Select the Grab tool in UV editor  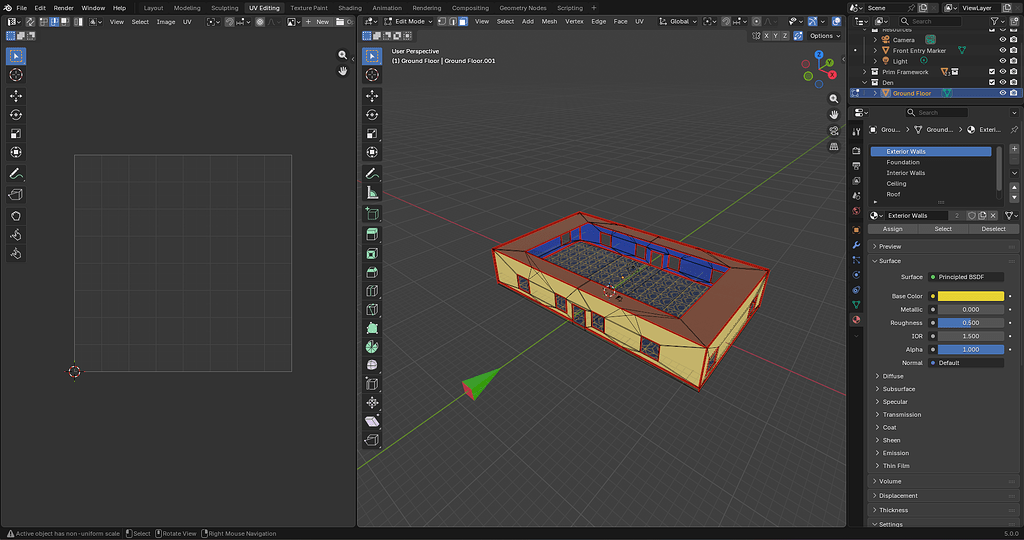click(16, 216)
